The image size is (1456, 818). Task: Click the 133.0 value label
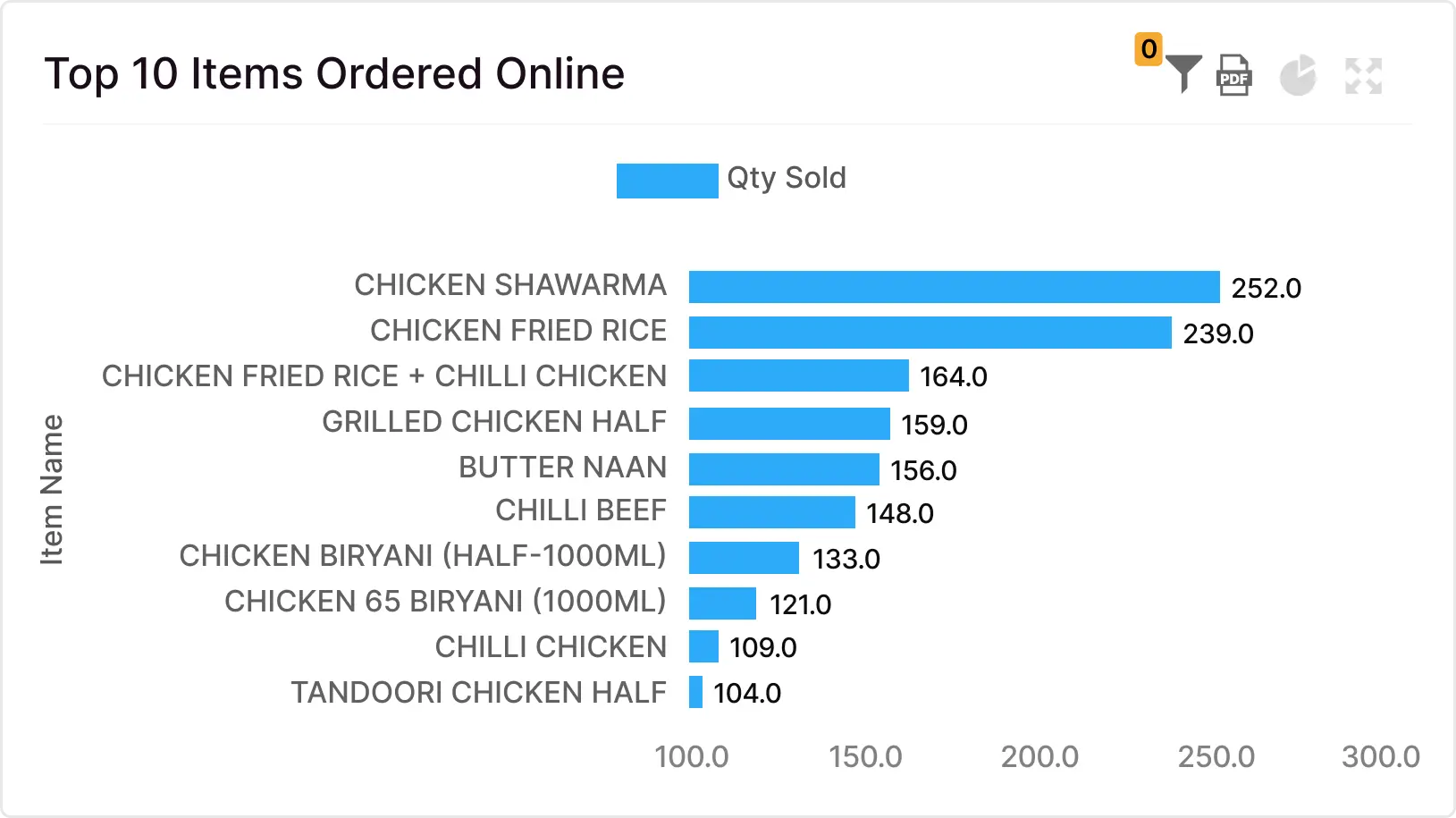846,559
